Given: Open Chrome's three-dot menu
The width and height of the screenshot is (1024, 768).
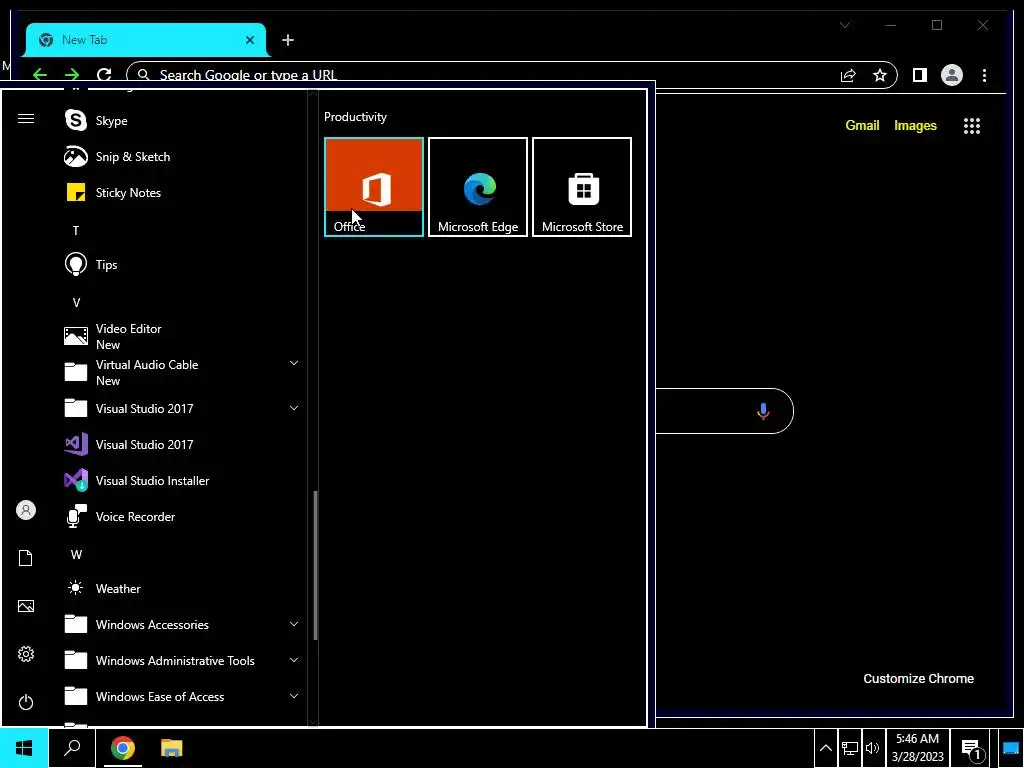Looking at the screenshot, I should point(984,75).
